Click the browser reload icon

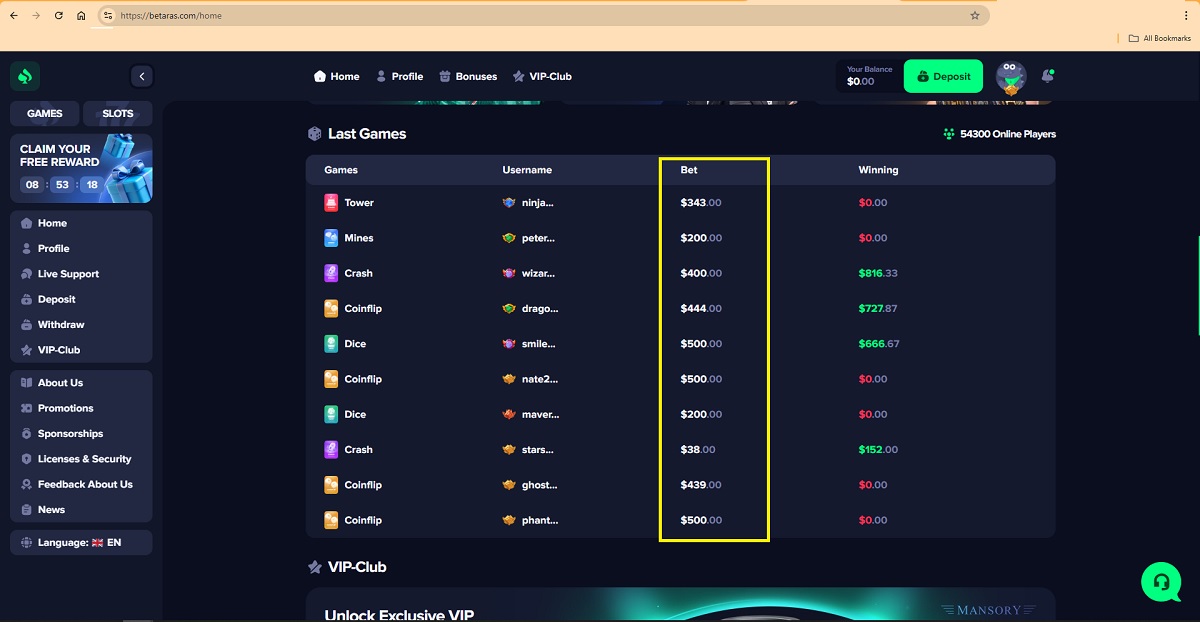59,16
